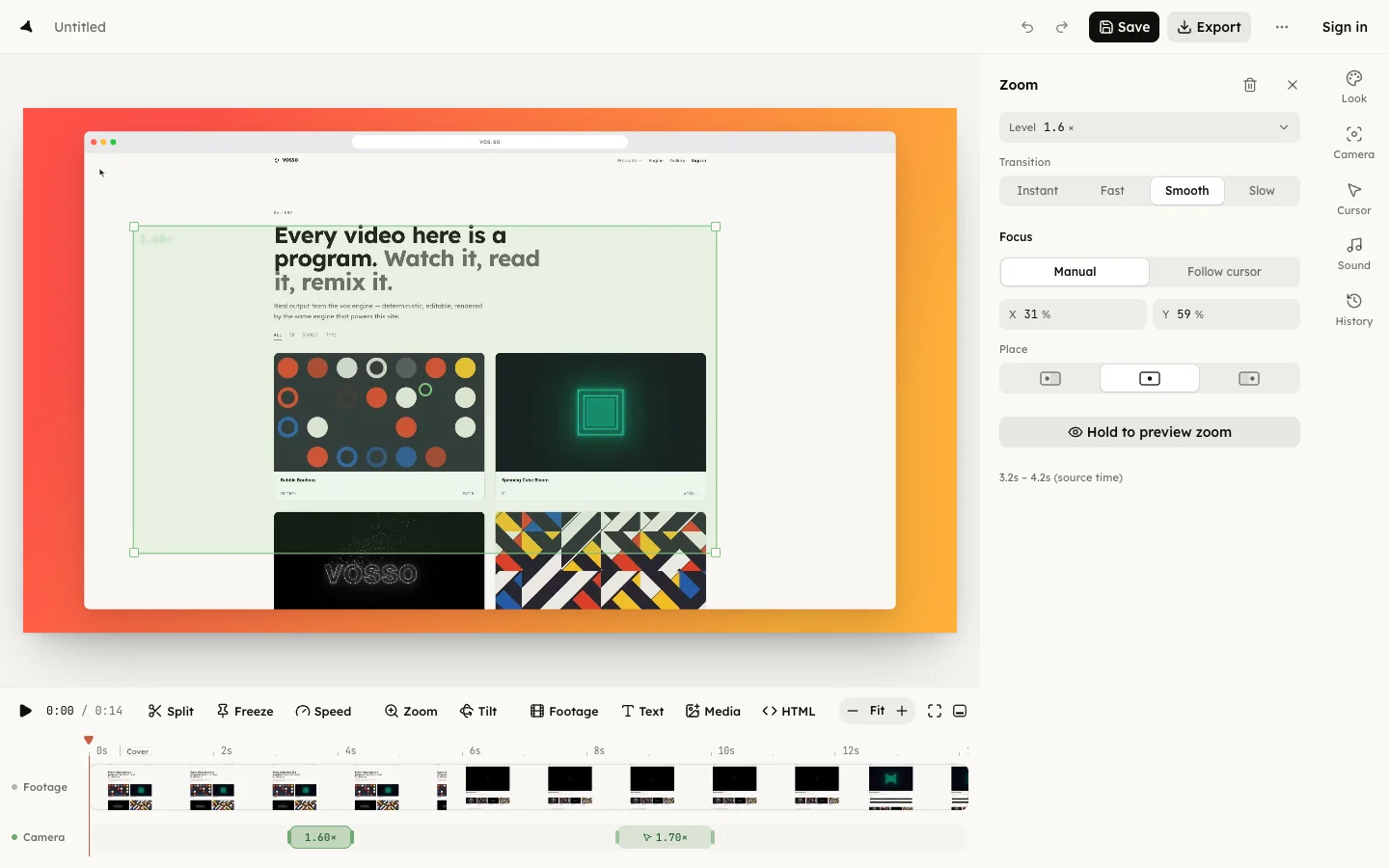
Task: Open the more options ellipsis menu
Action: [1282, 27]
